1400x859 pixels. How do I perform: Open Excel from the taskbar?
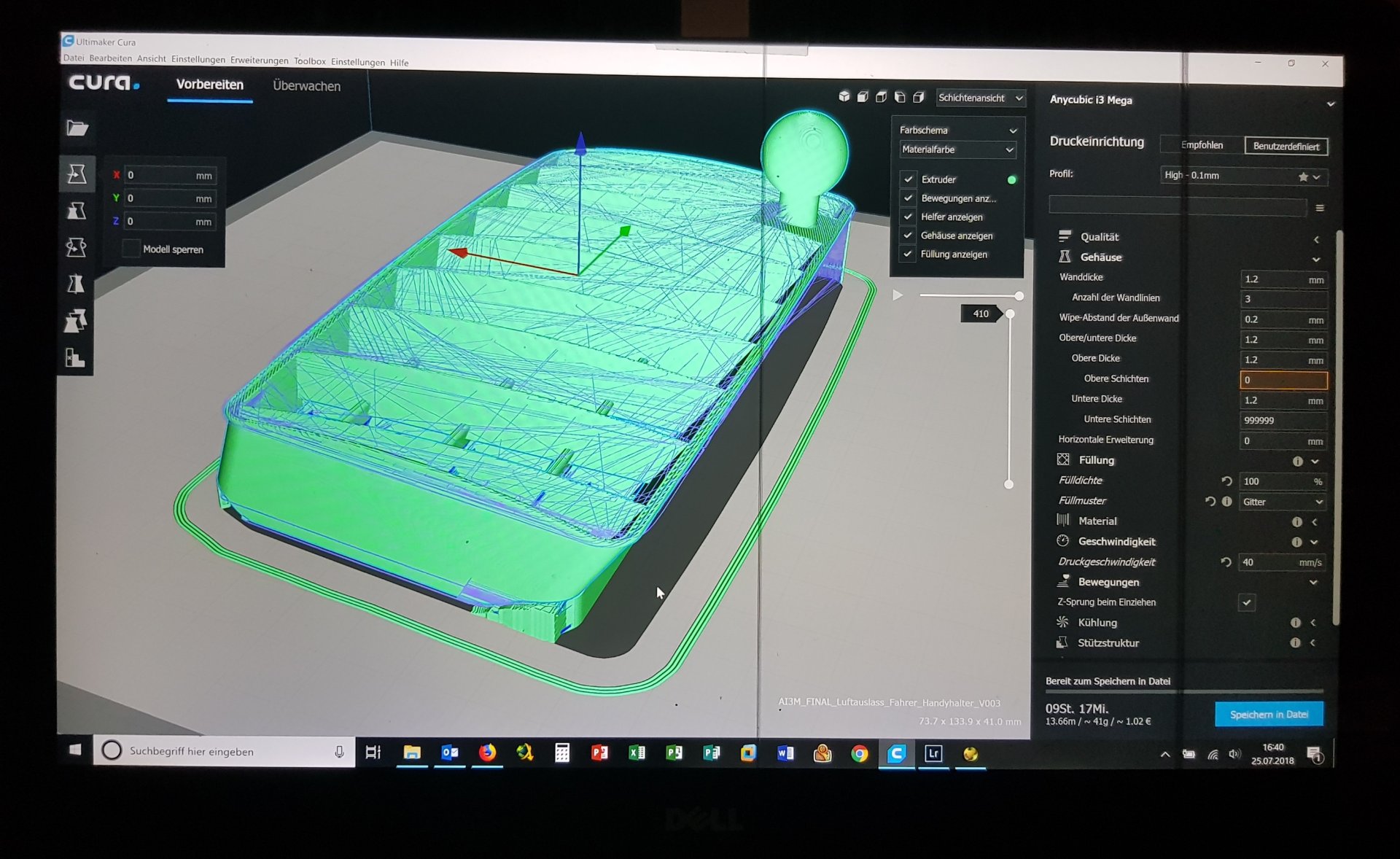637,753
